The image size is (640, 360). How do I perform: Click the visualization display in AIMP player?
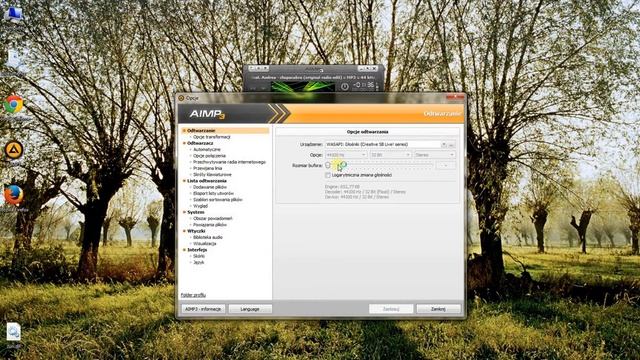tap(303, 87)
